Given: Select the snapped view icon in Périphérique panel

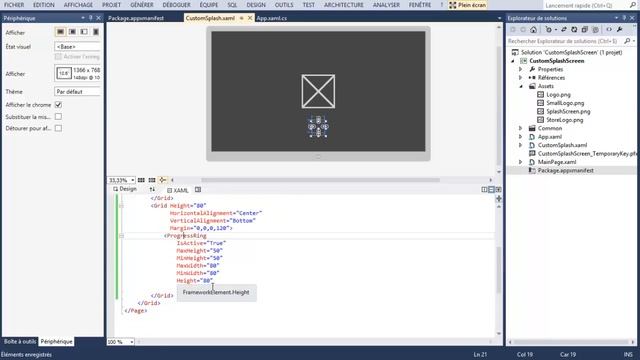Looking at the screenshot, I should click(x=84, y=32).
